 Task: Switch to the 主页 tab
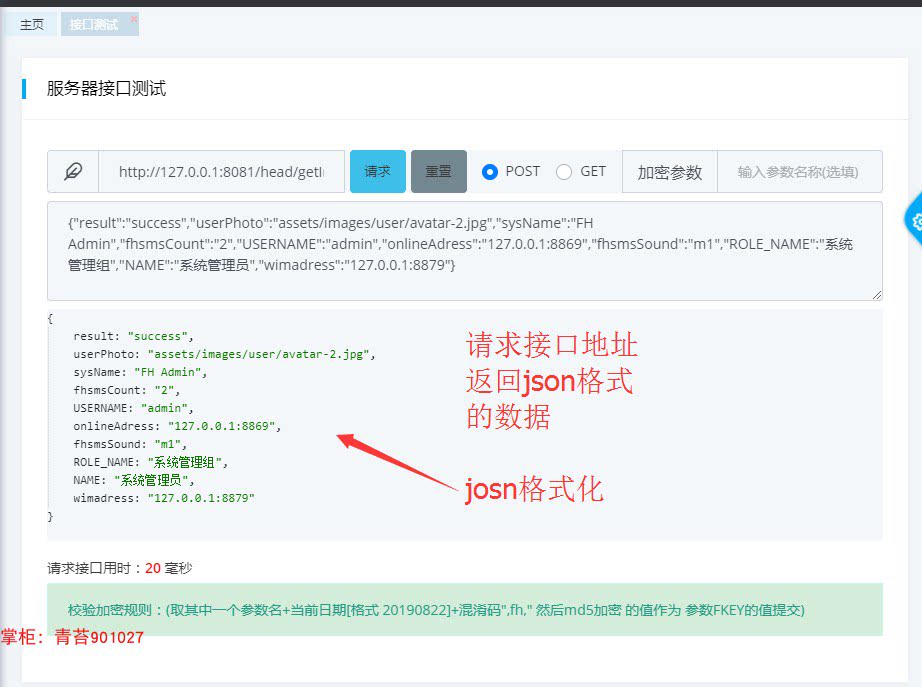32,25
